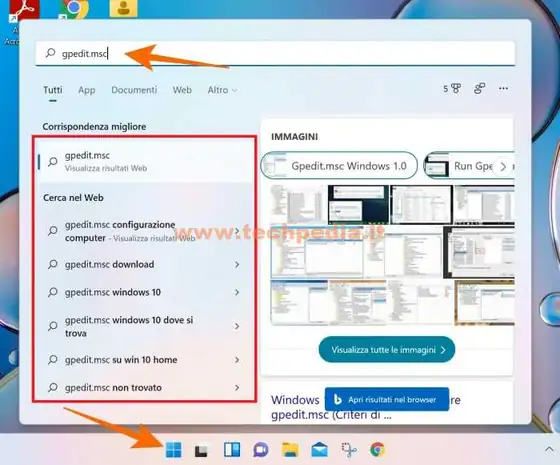Viewport: 560px width, 465px height.
Task: Open Google Chrome desktop shortcut
Action: (x=74, y=9)
